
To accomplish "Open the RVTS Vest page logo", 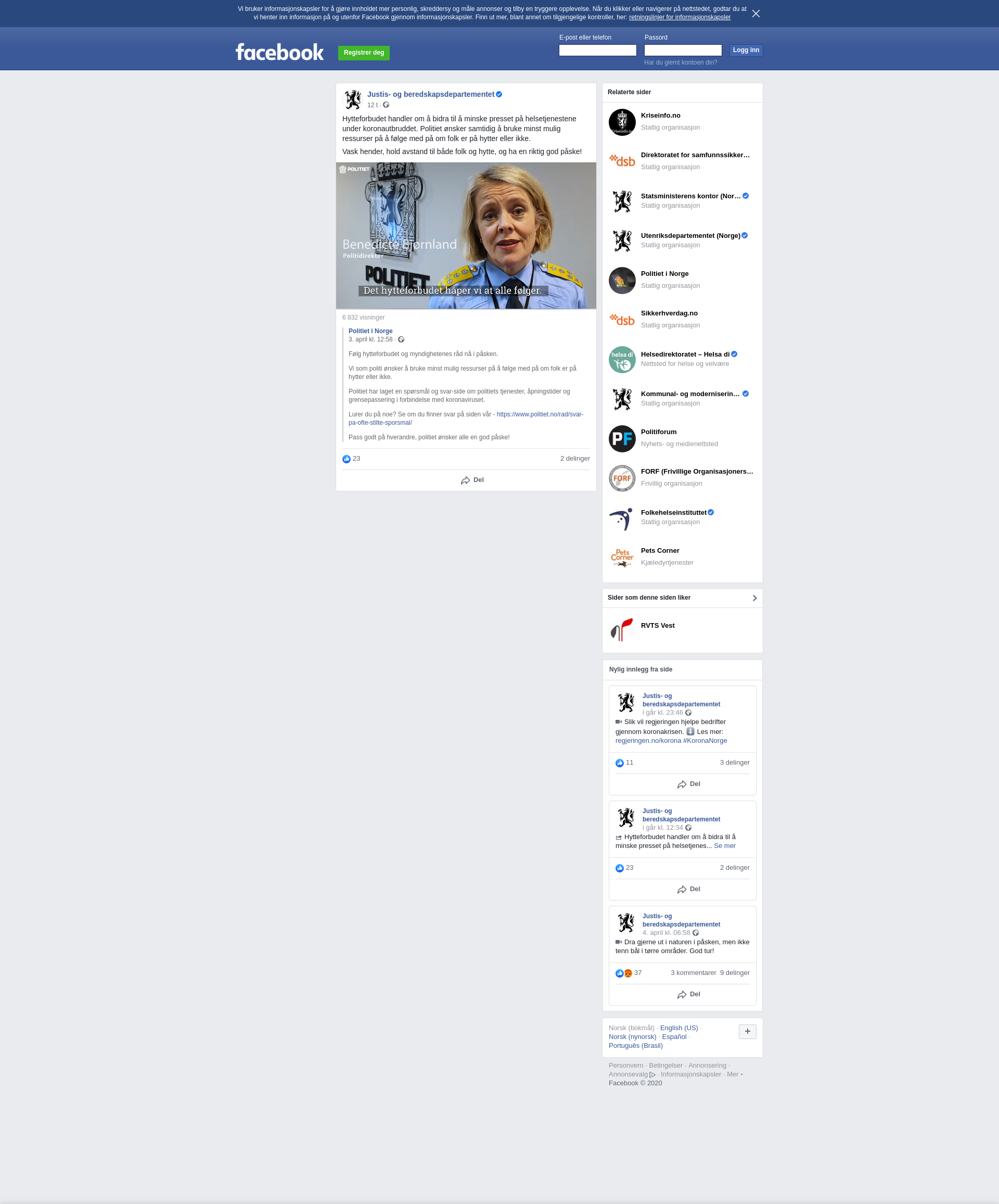I will click(x=622, y=629).
